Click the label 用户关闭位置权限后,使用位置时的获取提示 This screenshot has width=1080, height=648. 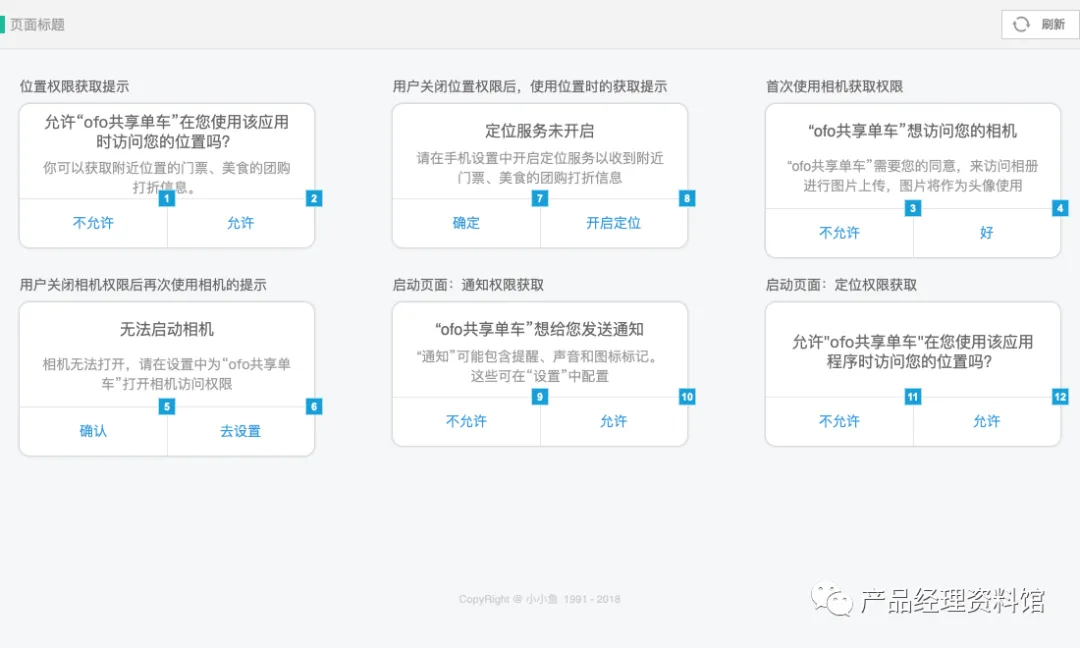click(530, 86)
